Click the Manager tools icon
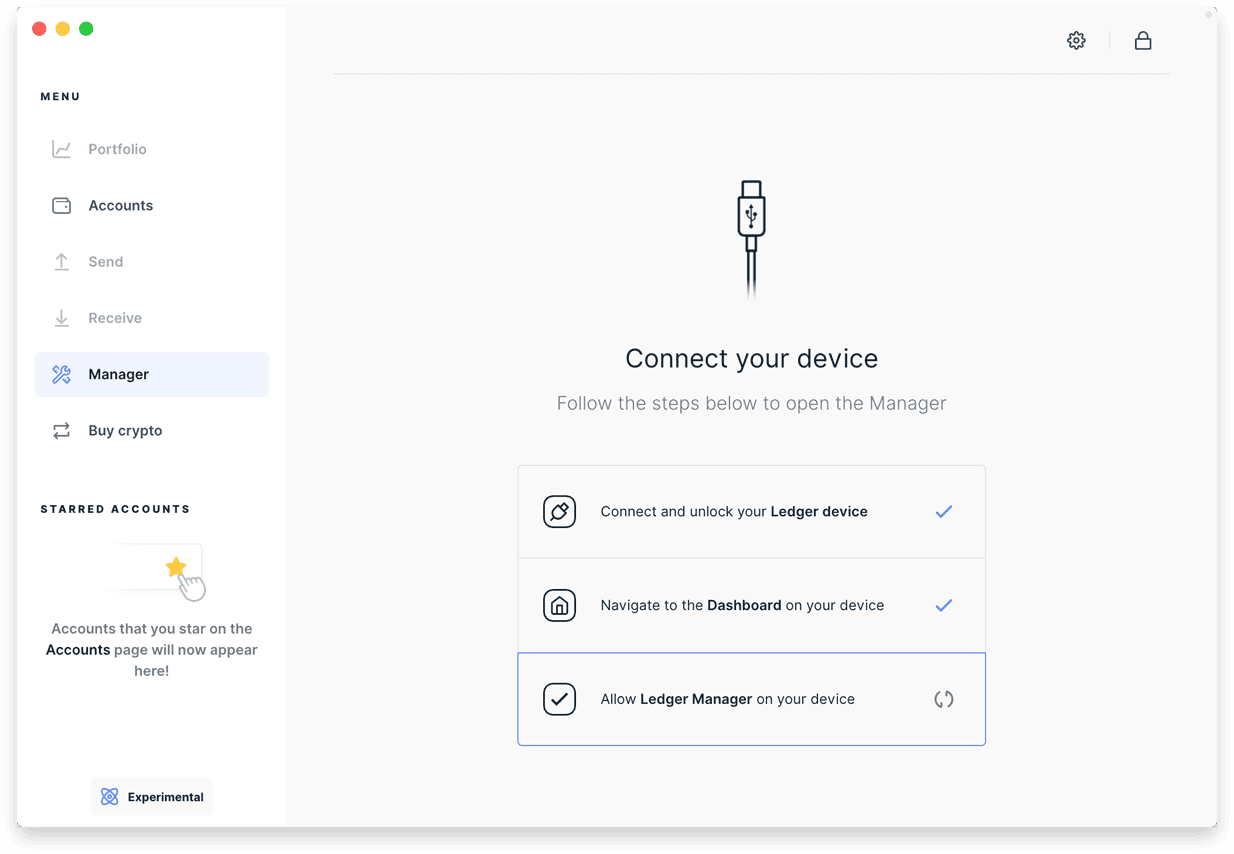 click(x=61, y=374)
